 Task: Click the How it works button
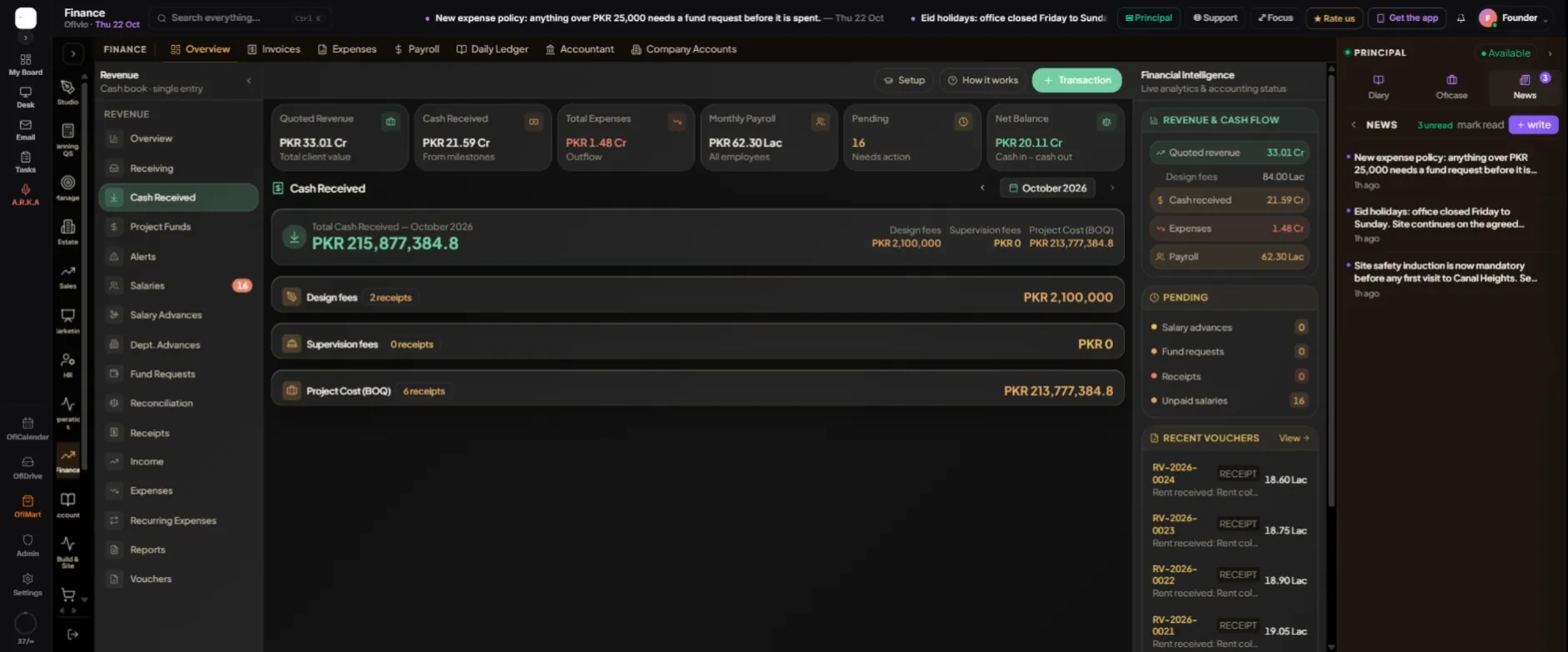(x=983, y=80)
